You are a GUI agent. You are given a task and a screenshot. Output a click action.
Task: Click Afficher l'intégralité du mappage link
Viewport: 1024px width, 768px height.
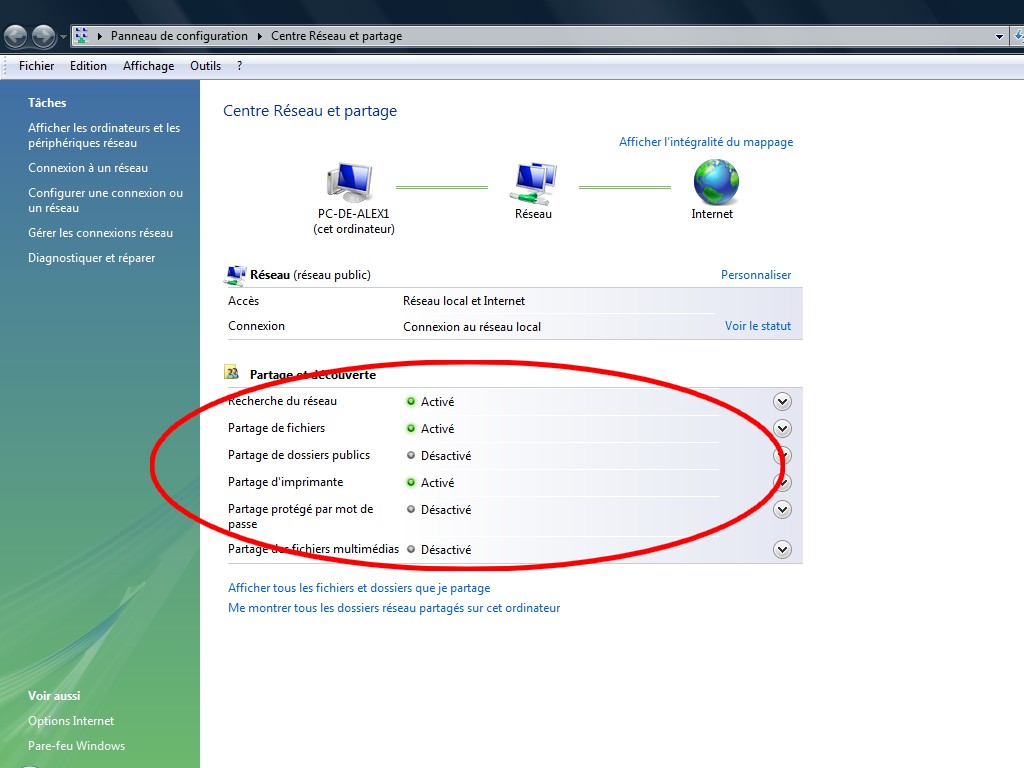(706, 142)
